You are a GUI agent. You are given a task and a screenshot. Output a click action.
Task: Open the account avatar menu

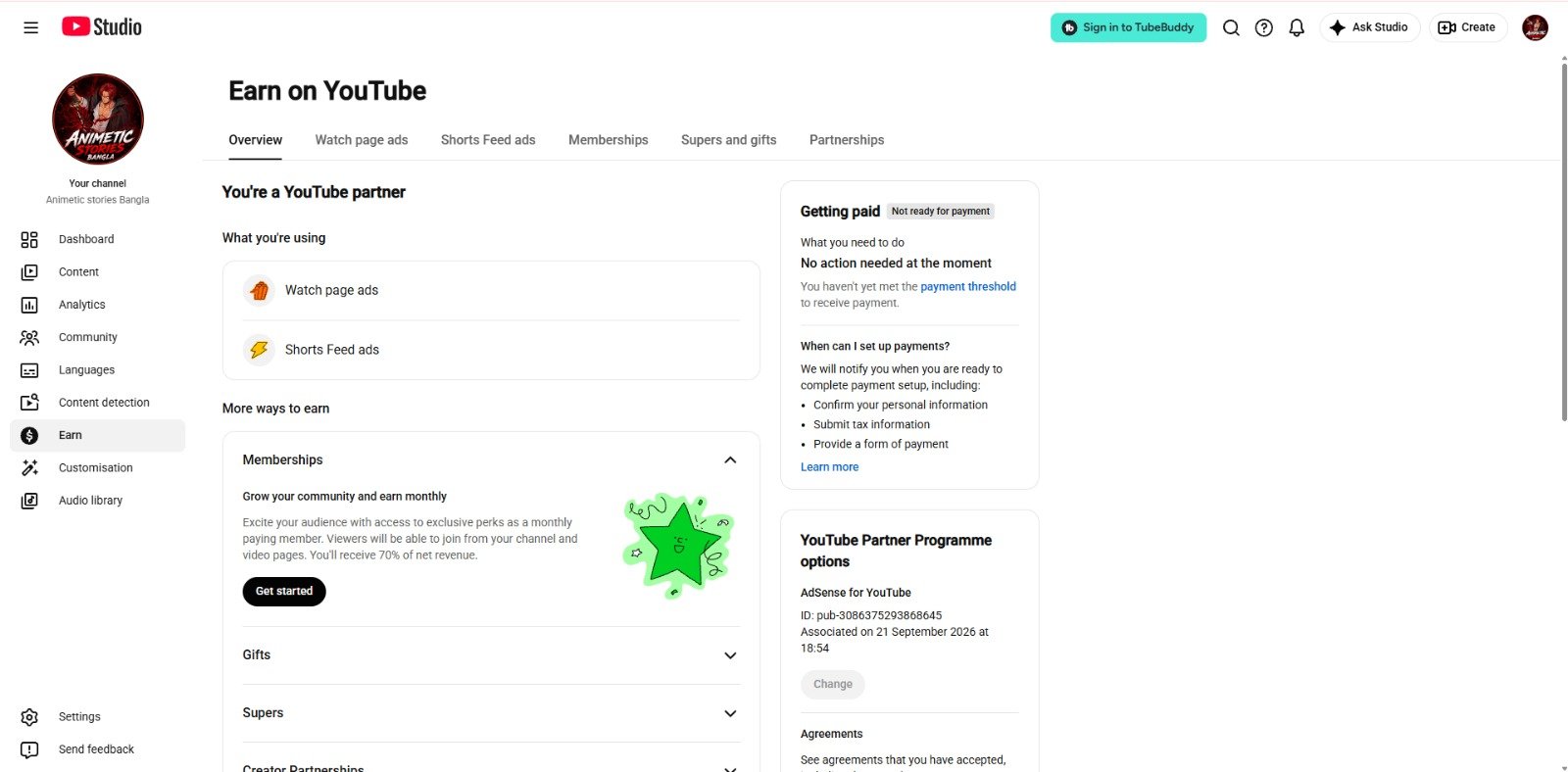1535,27
